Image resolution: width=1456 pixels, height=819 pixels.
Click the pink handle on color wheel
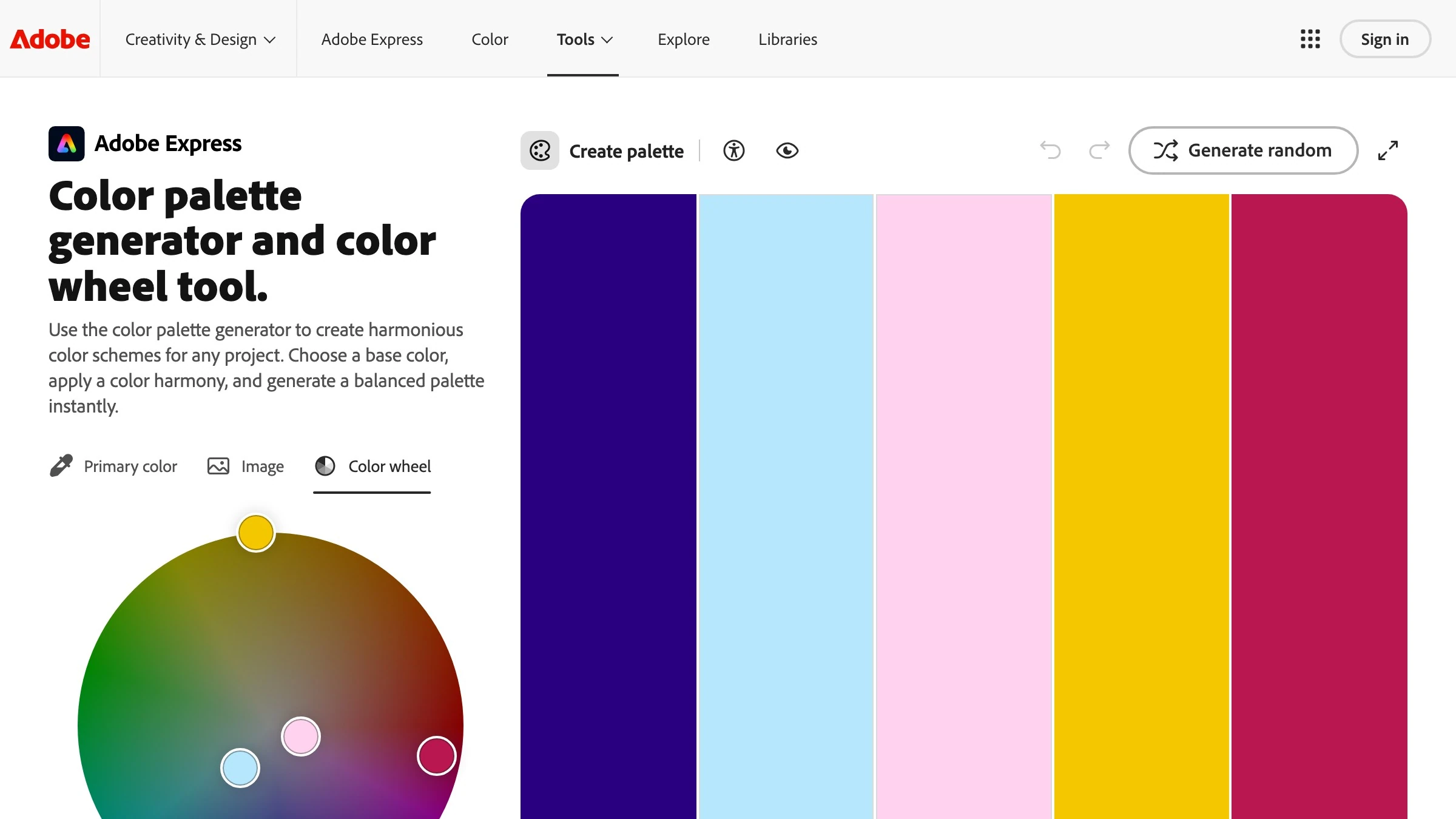pos(301,736)
